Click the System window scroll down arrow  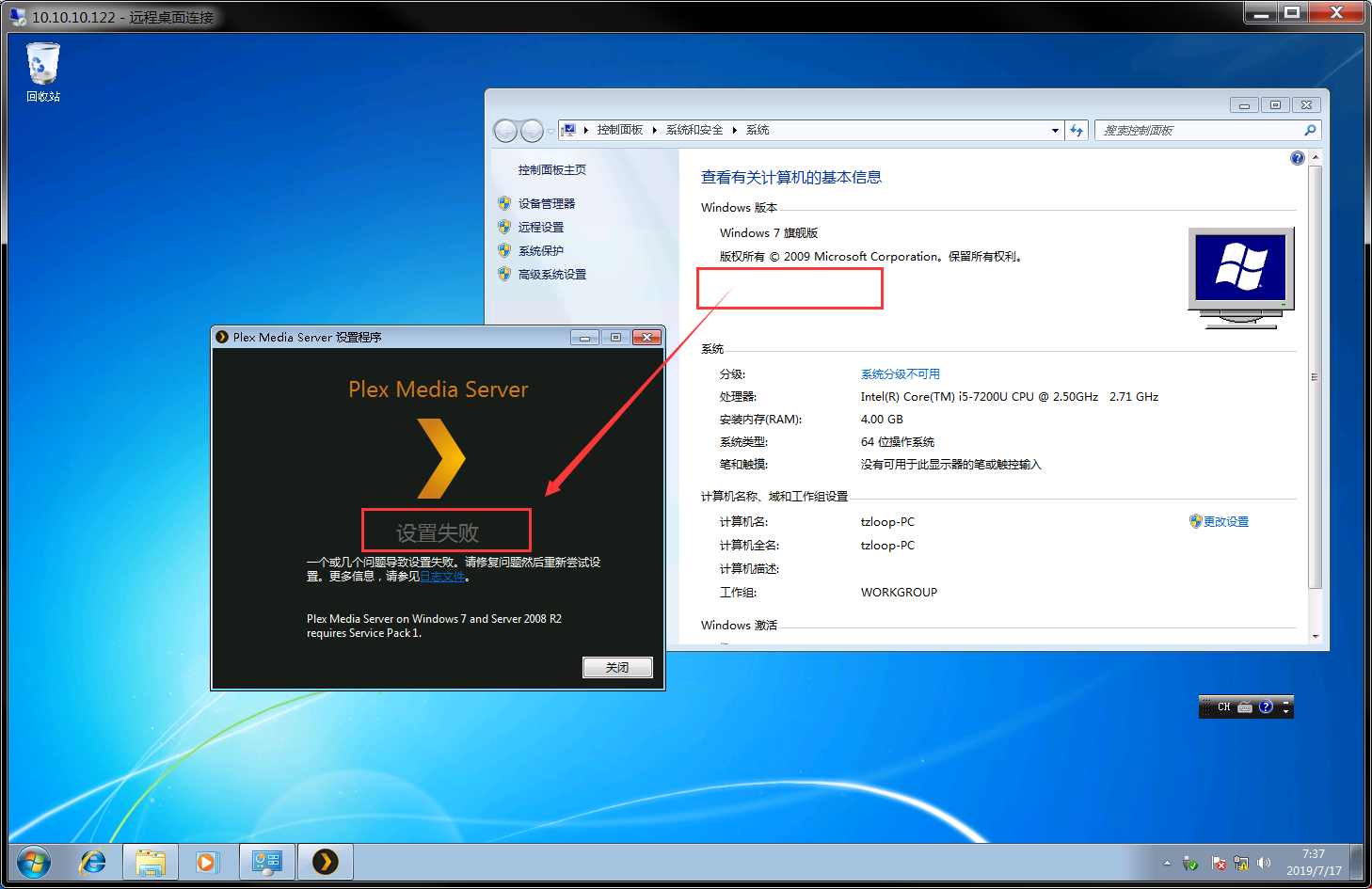1316,637
